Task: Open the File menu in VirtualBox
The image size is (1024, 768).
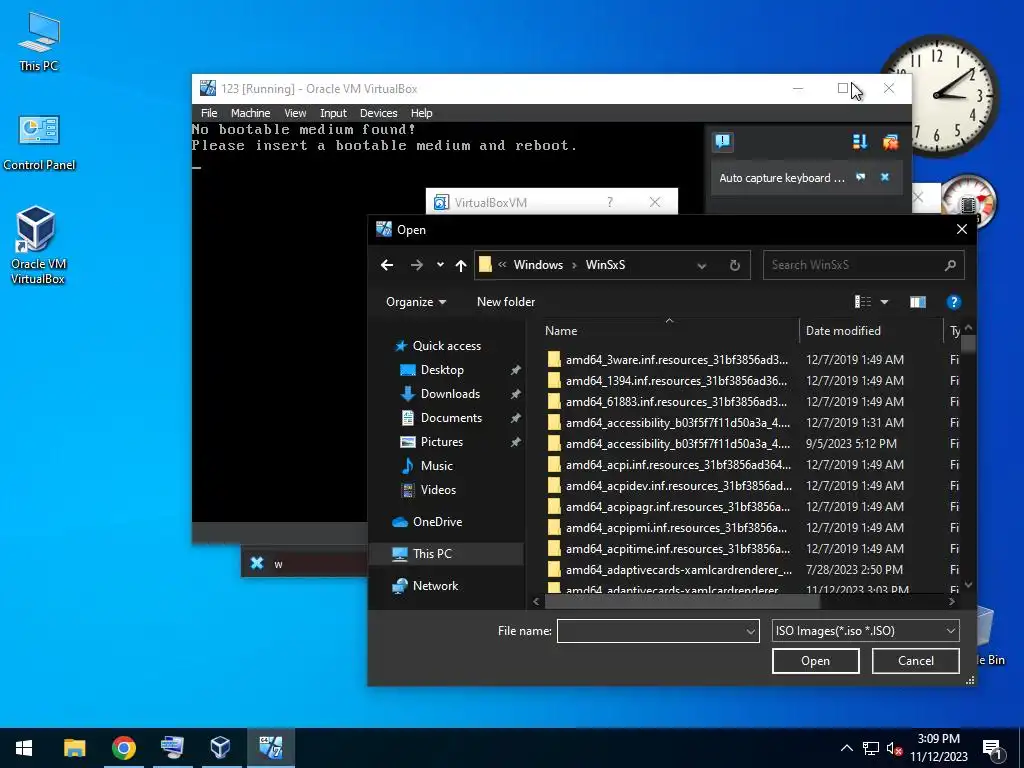Action: 209,113
